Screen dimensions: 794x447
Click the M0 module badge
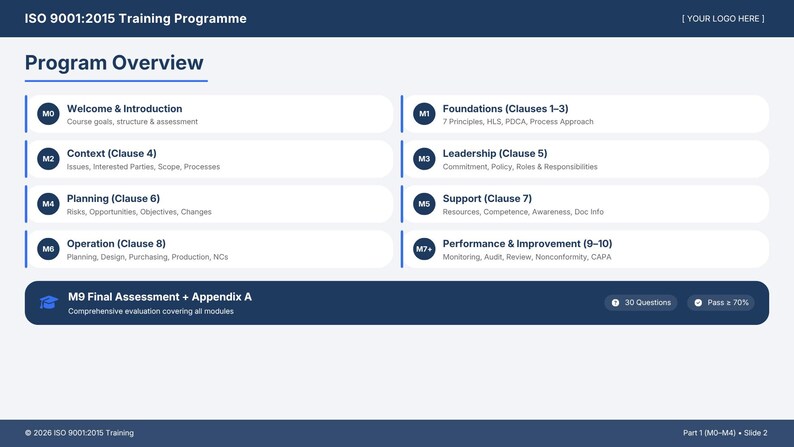click(48, 114)
